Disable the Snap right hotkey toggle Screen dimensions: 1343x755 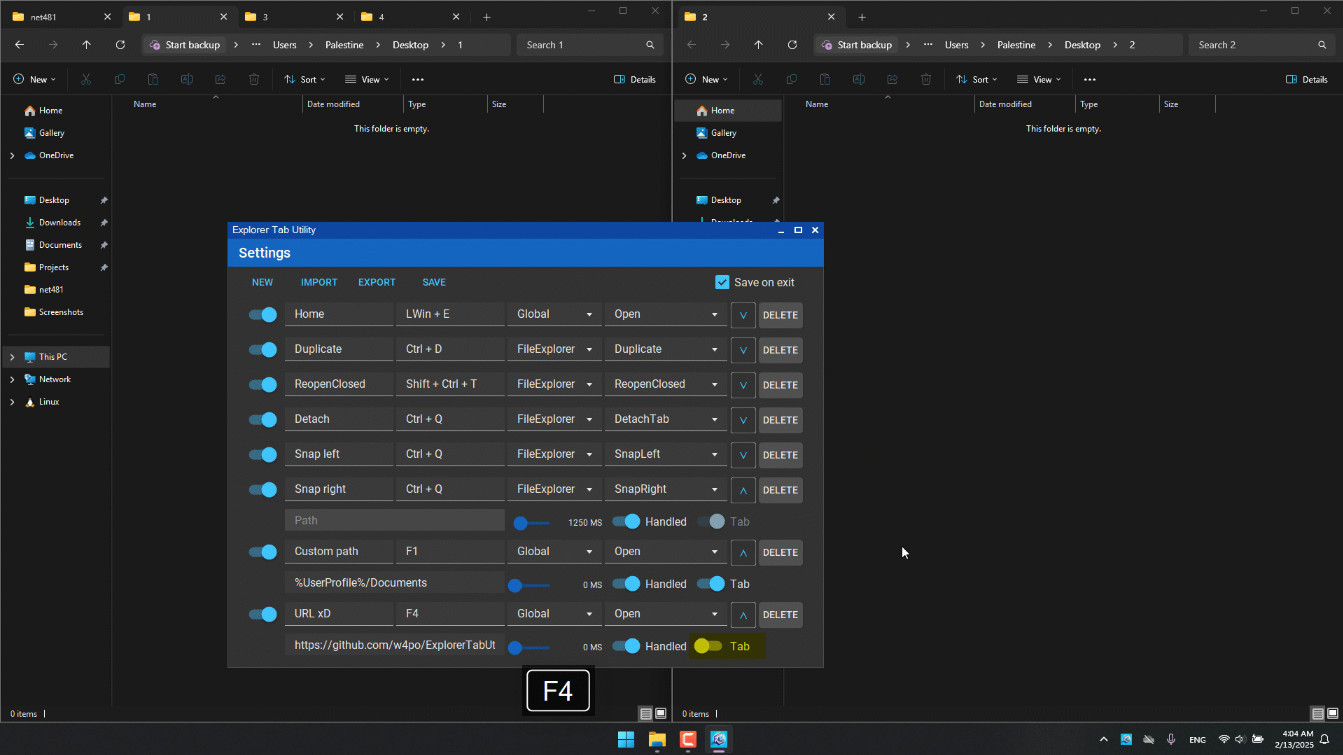coord(262,489)
